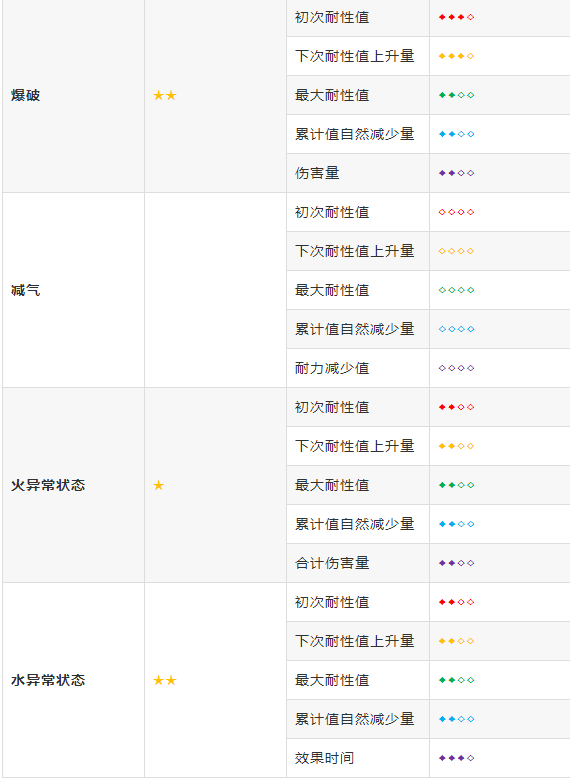Select the 减气 row header
Viewport: 570px width, 778px height.
click(26, 290)
